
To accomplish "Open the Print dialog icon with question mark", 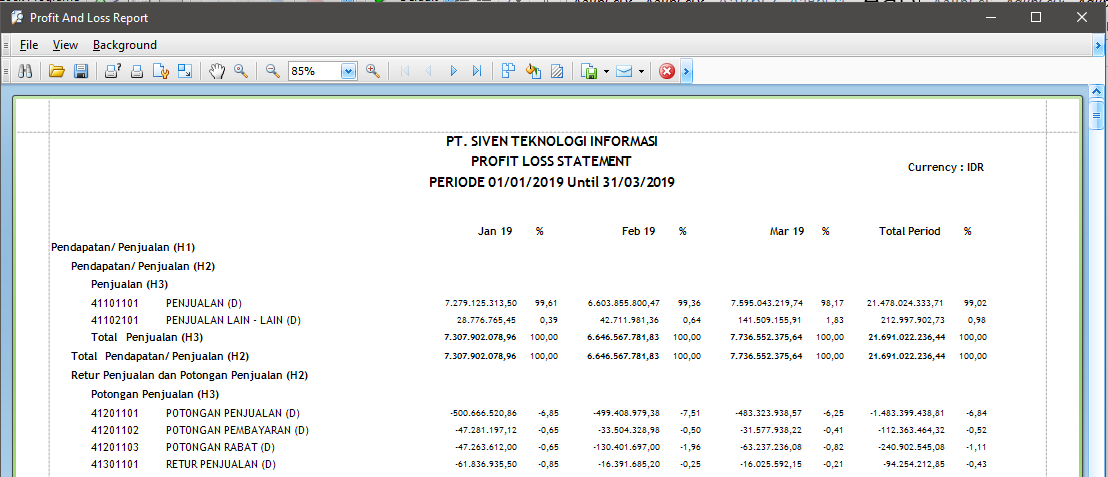I will point(113,71).
